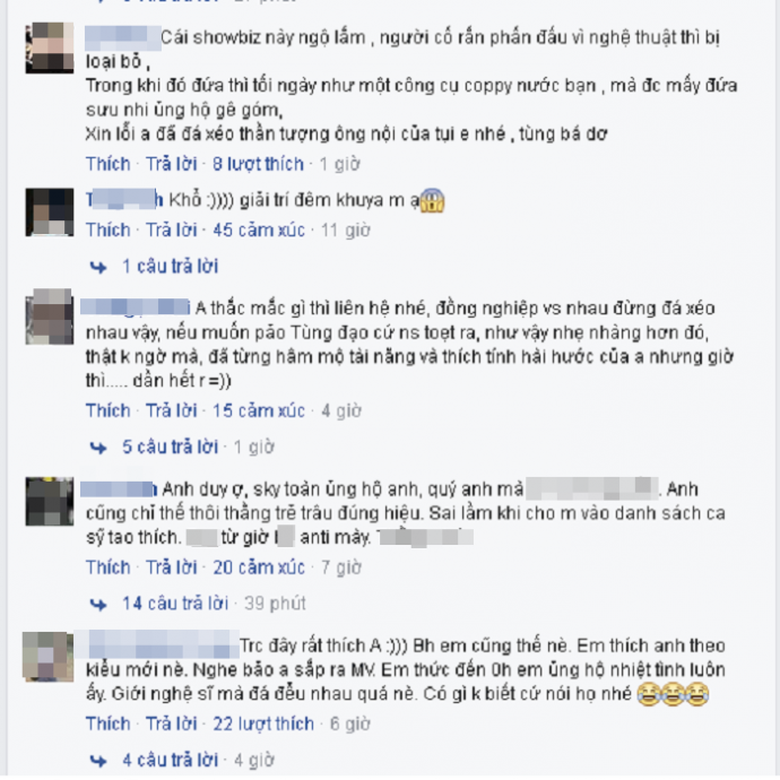The height and width of the screenshot is (780, 780).
Task: Reply to the comment with '45 cảm xúc'
Action: [171, 230]
